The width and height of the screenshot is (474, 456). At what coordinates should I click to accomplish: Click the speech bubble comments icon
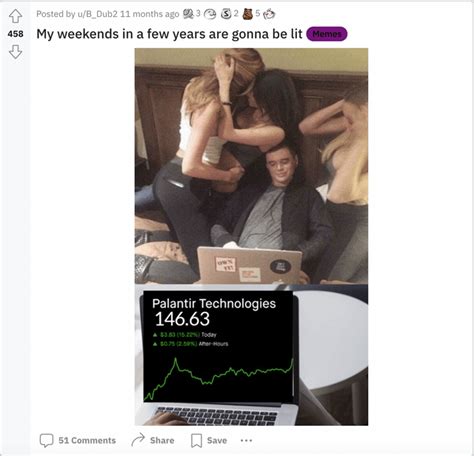pos(46,440)
